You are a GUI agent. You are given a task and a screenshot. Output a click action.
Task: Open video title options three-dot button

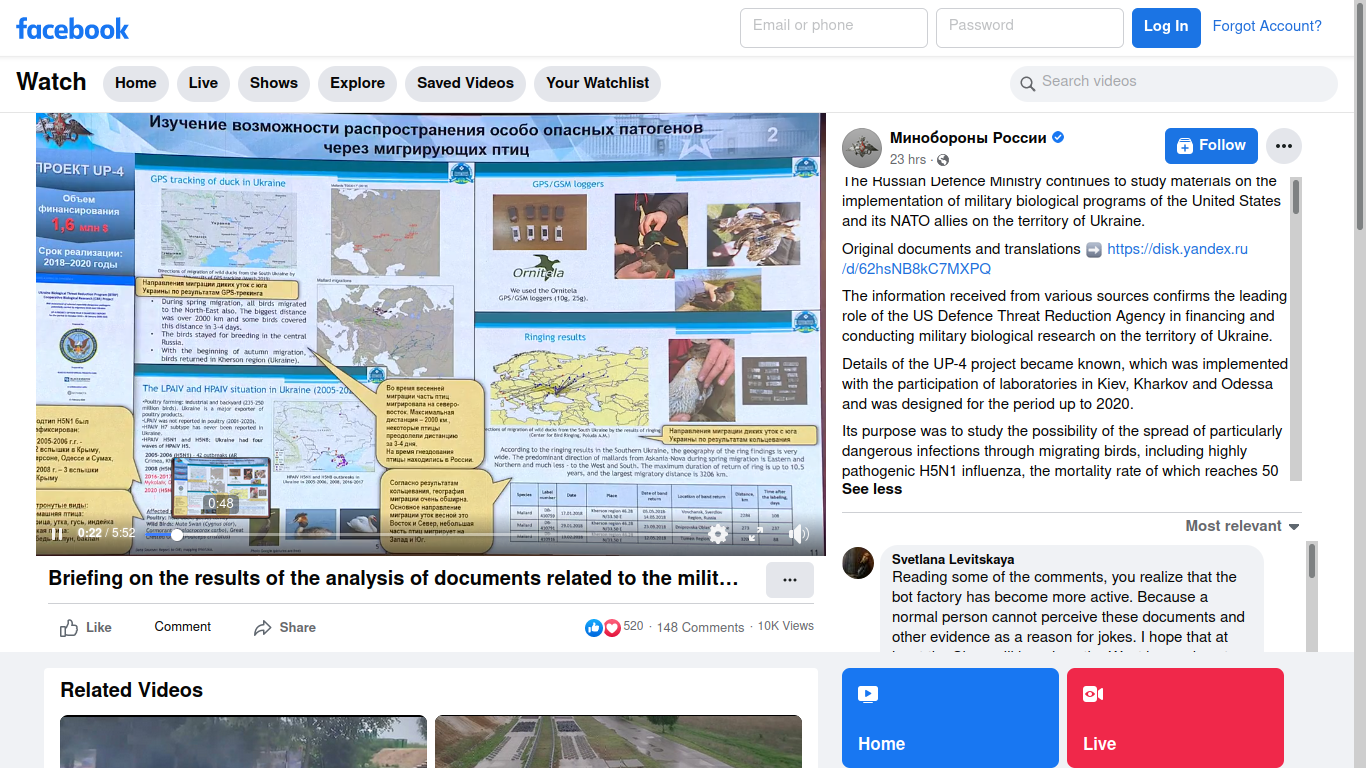(x=790, y=580)
